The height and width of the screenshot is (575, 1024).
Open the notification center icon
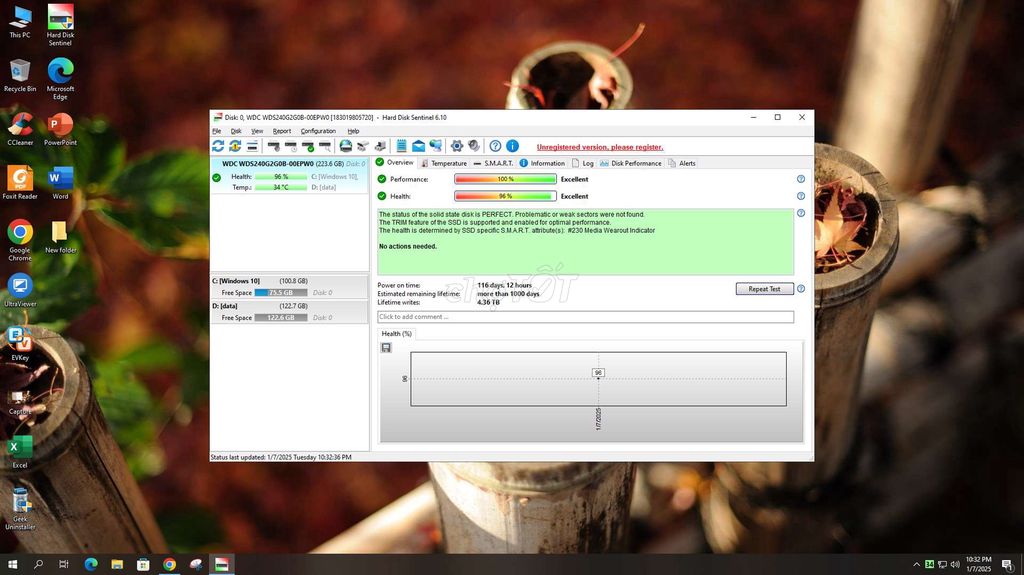coord(1007,565)
